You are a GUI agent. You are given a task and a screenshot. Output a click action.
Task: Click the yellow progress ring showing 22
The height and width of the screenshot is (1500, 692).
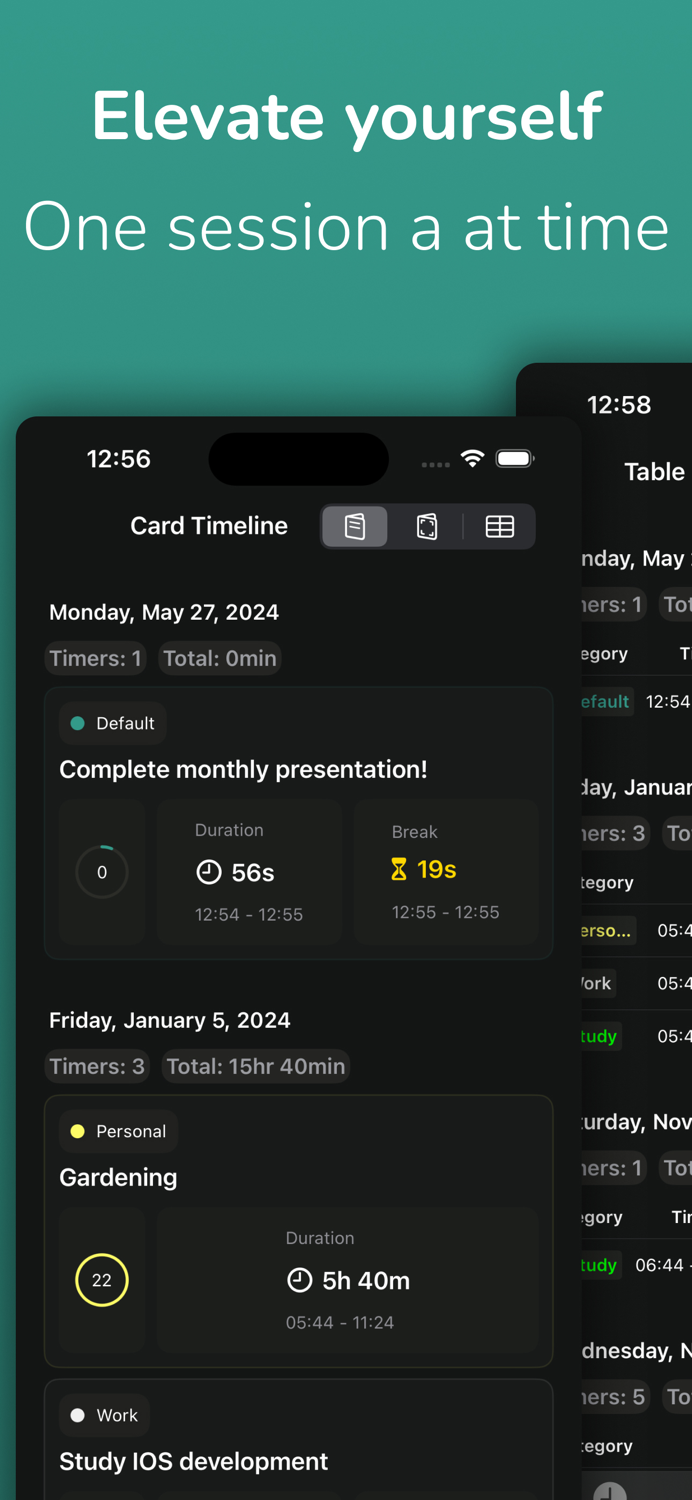coord(102,1279)
